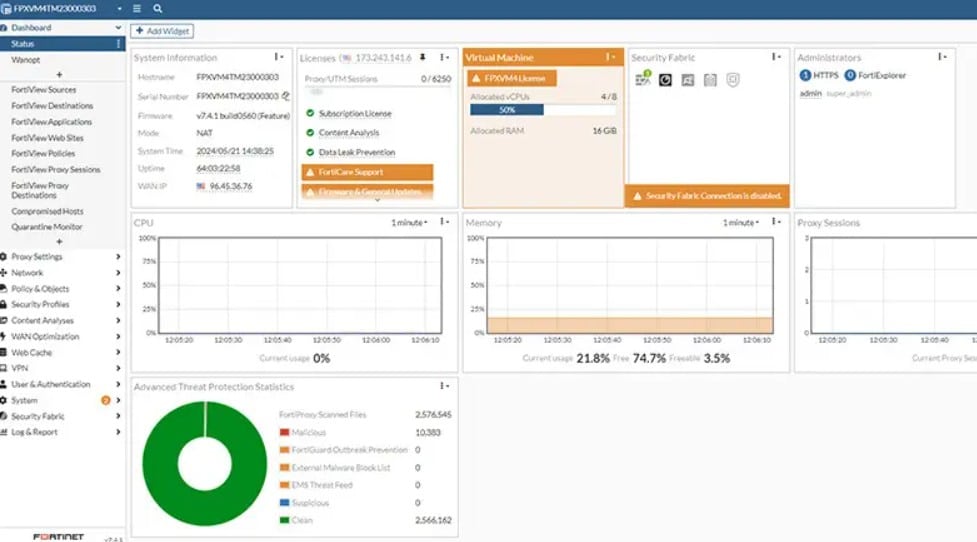The width and height of the screenshot is (977, 542).
Task: Click Data Leak Prevention license entry
Action: point(356,152)
